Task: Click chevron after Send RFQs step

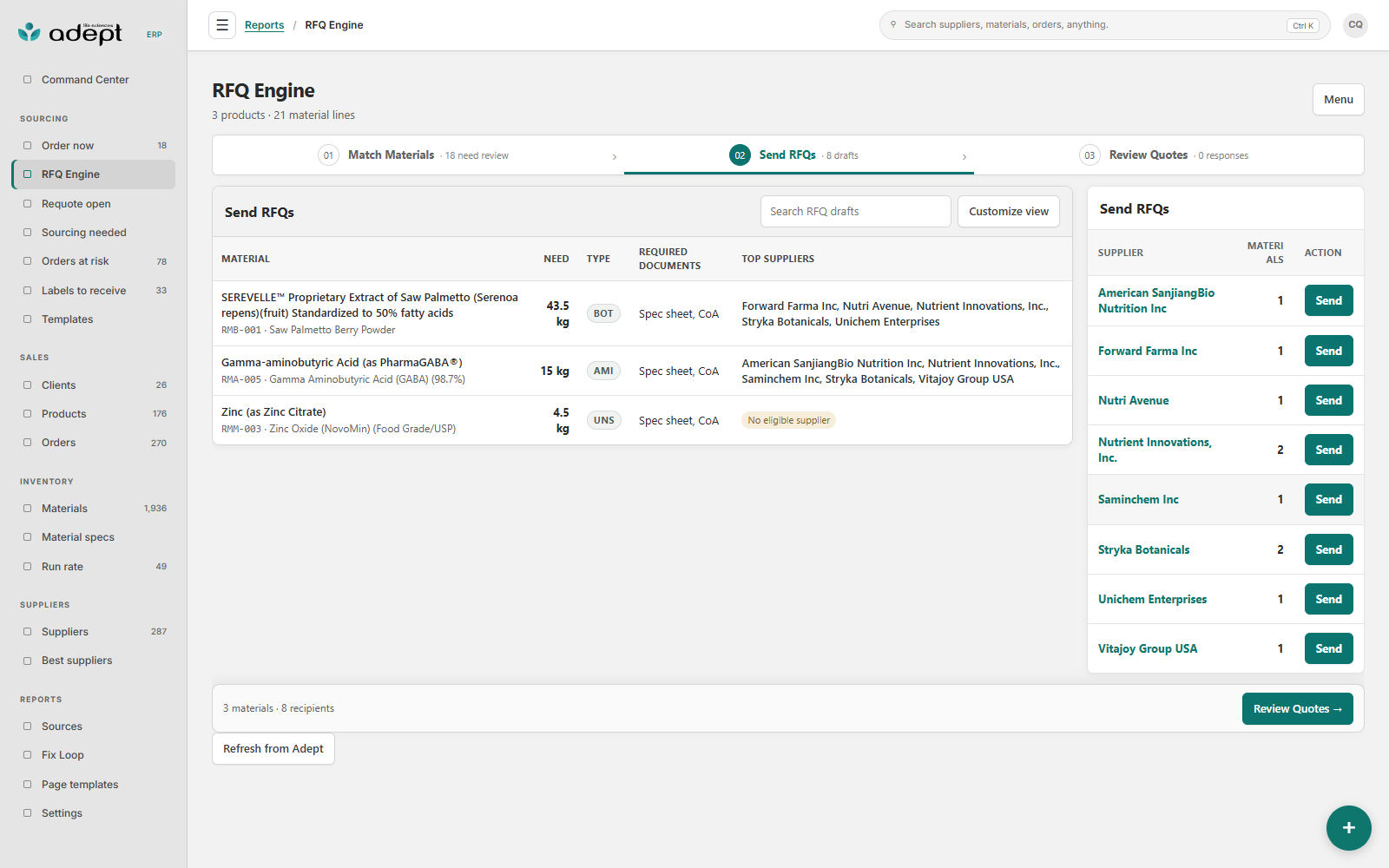Action: pyautogui.click(x=964, y=157)
